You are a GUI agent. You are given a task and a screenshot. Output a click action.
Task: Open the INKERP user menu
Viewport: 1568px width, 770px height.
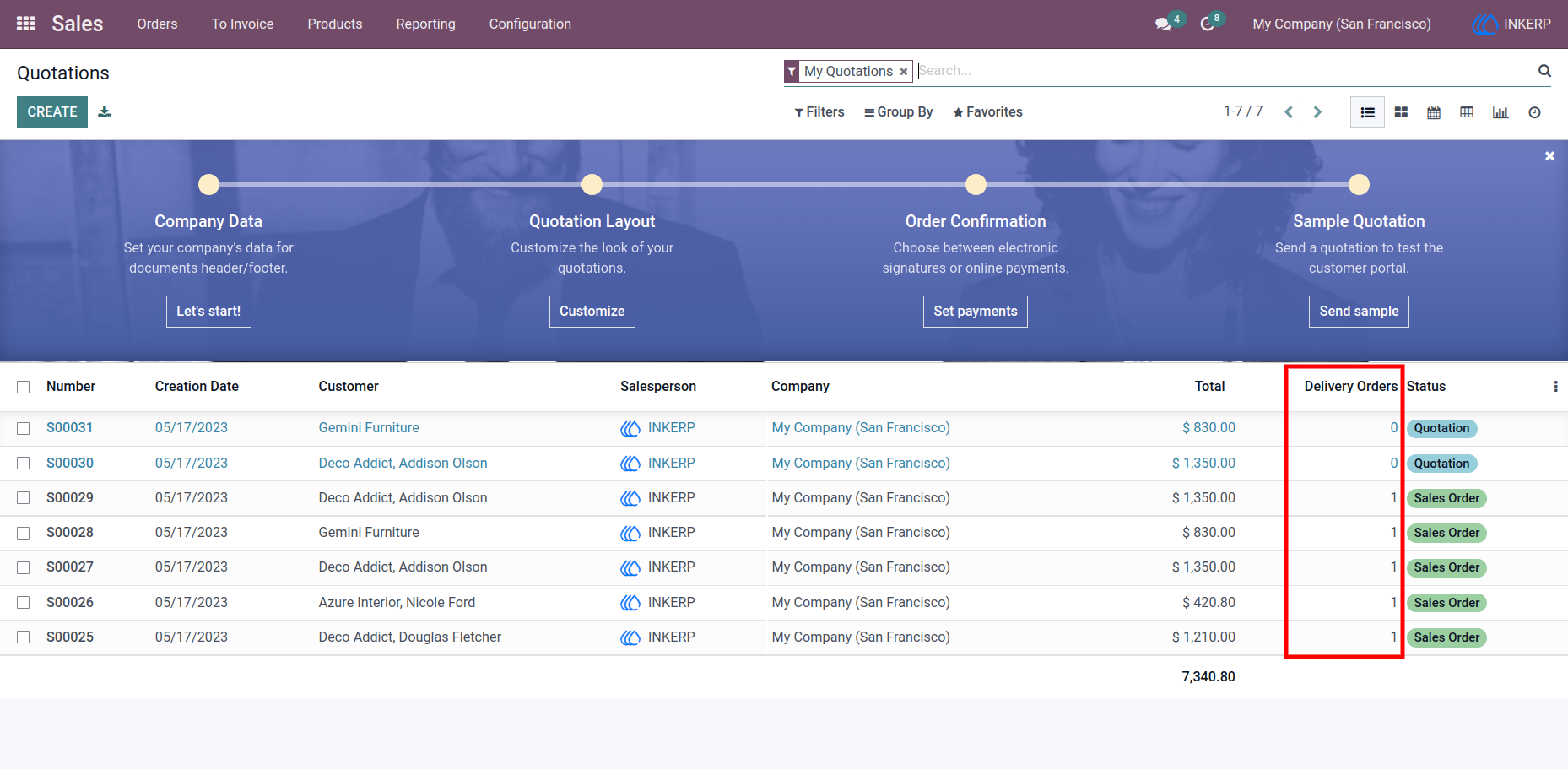pos(1511,24)
